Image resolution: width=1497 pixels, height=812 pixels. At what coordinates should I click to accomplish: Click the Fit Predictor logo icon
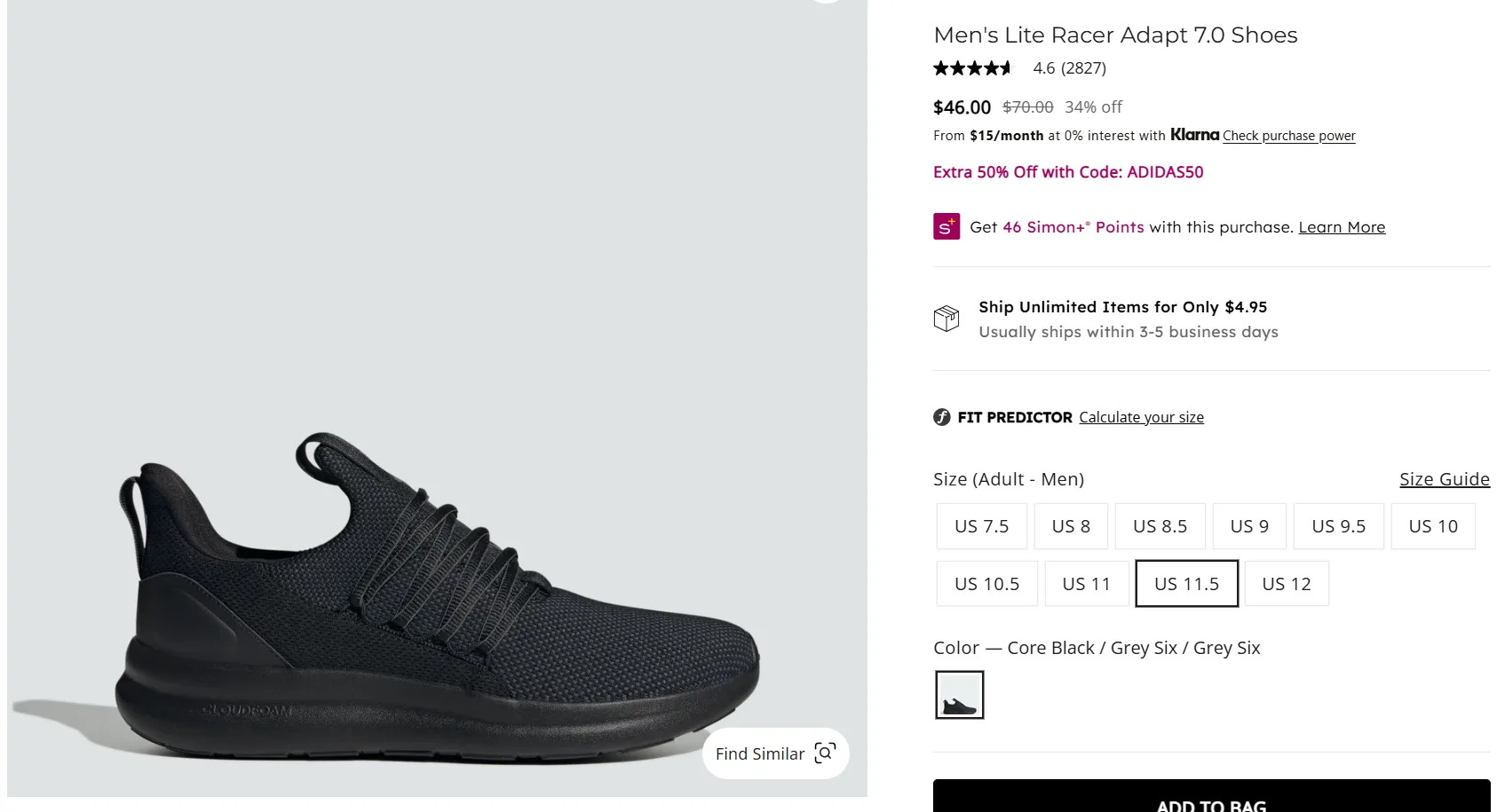(942, 417)
